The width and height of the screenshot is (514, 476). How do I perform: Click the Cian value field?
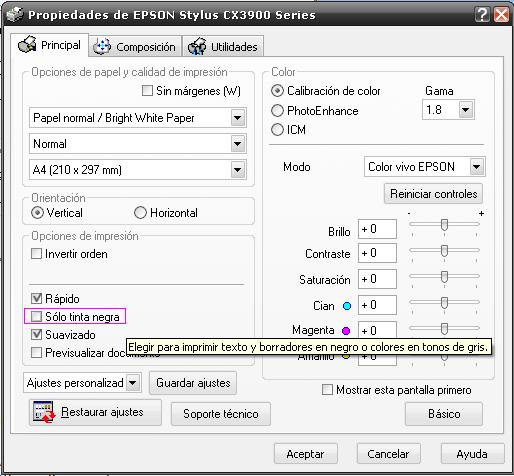377,305
